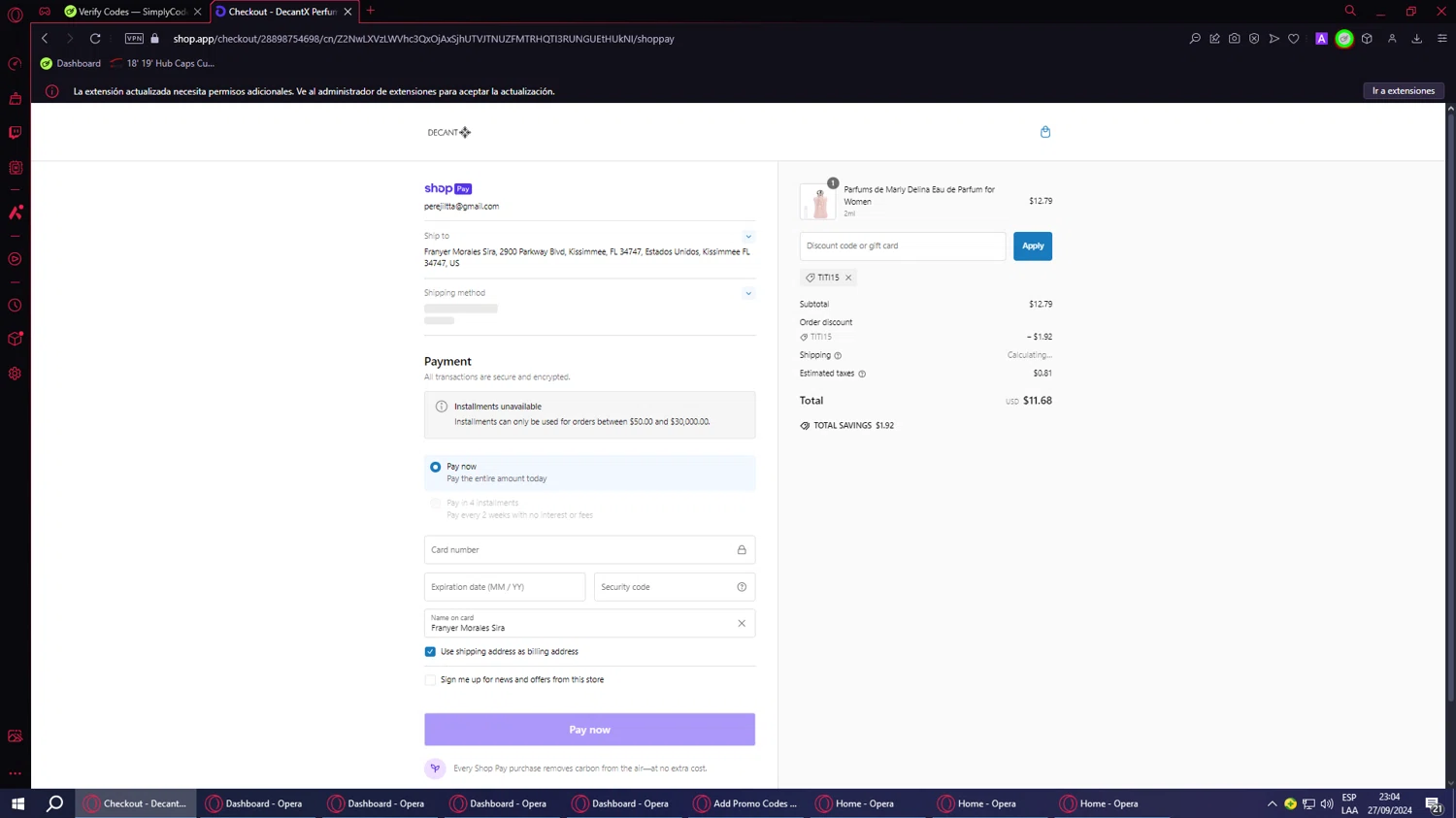Click the padlock site security icon
The image size is (1456, 818).
[154, 39]
